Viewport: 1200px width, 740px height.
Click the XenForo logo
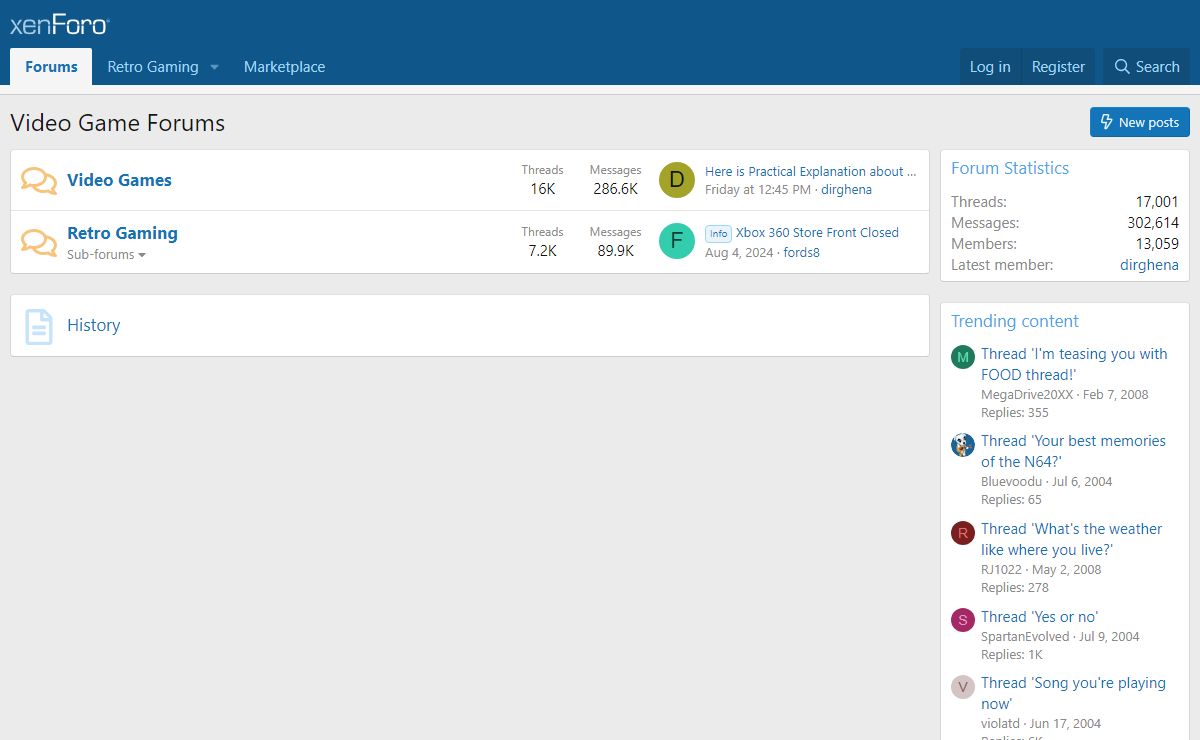(59, 25)
